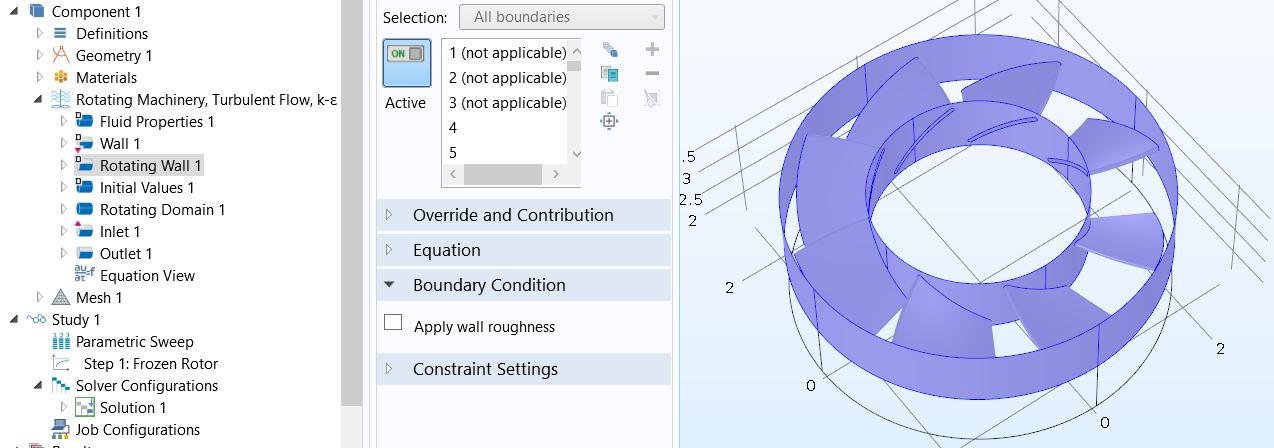Enable the Apply wall roughness checkbox
The image size is (1274, 448).
pos(393,323)
